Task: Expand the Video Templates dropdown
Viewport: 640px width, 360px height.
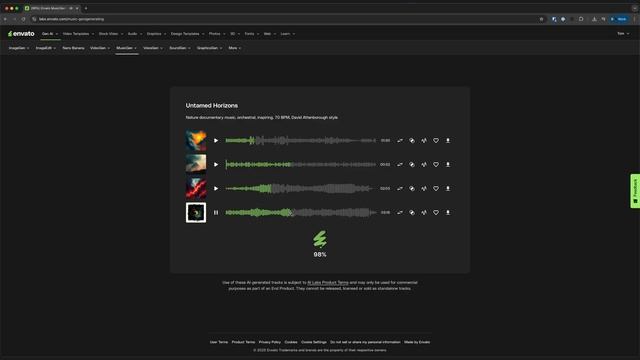Action: pos(78,34)
